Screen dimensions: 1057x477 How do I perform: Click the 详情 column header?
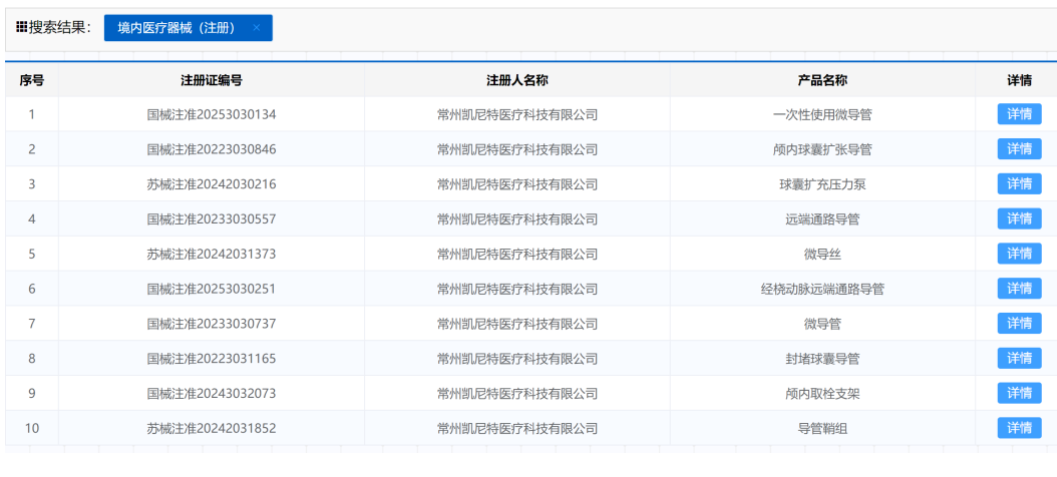pos(1019,80)
